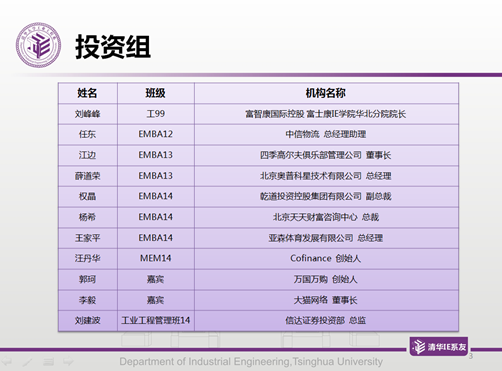Go to previous slide with left arrow
The height and width of the screenshot is (371, 502).
point(7,361)
